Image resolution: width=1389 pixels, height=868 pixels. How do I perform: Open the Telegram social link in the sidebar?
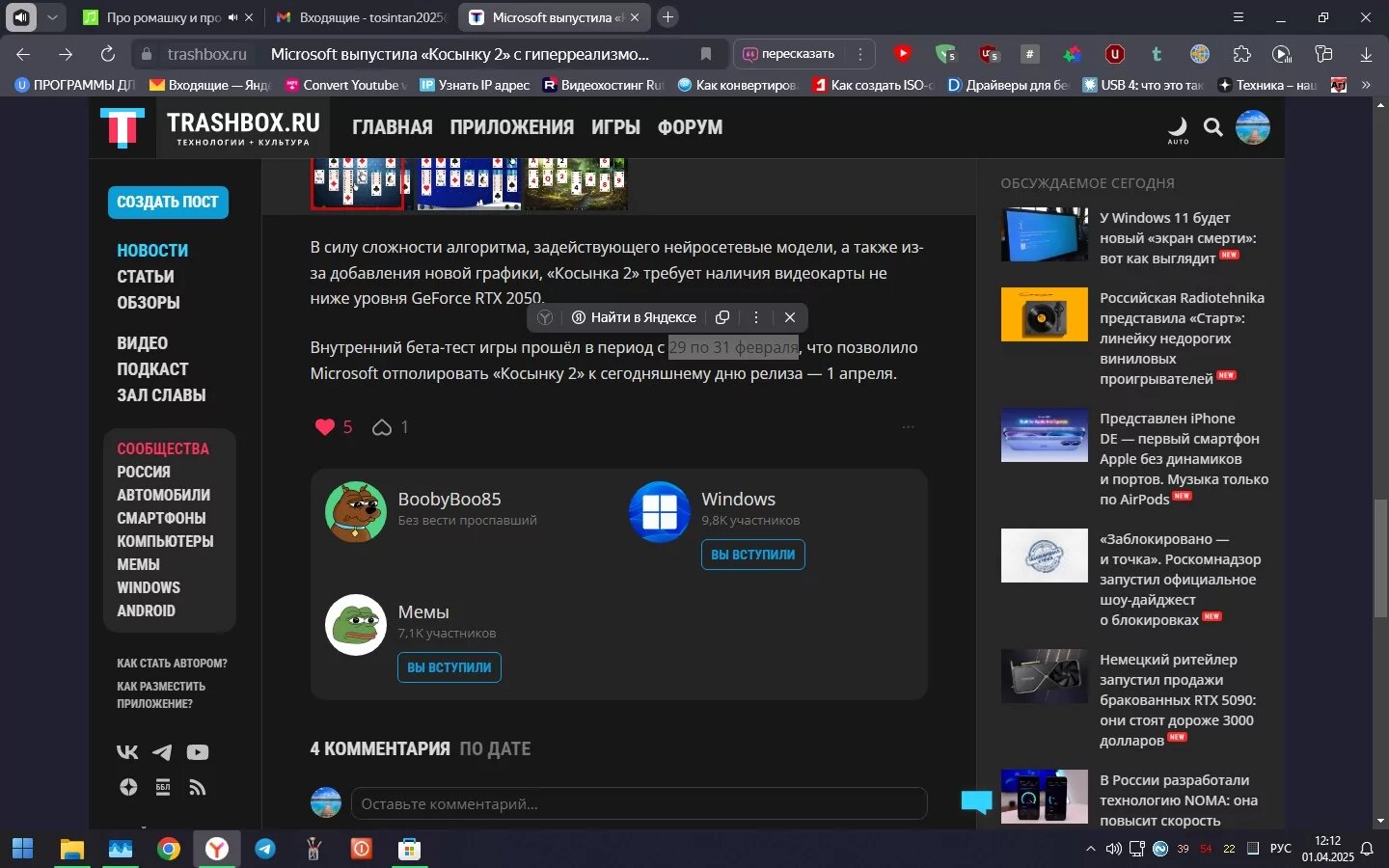[162, 752]
